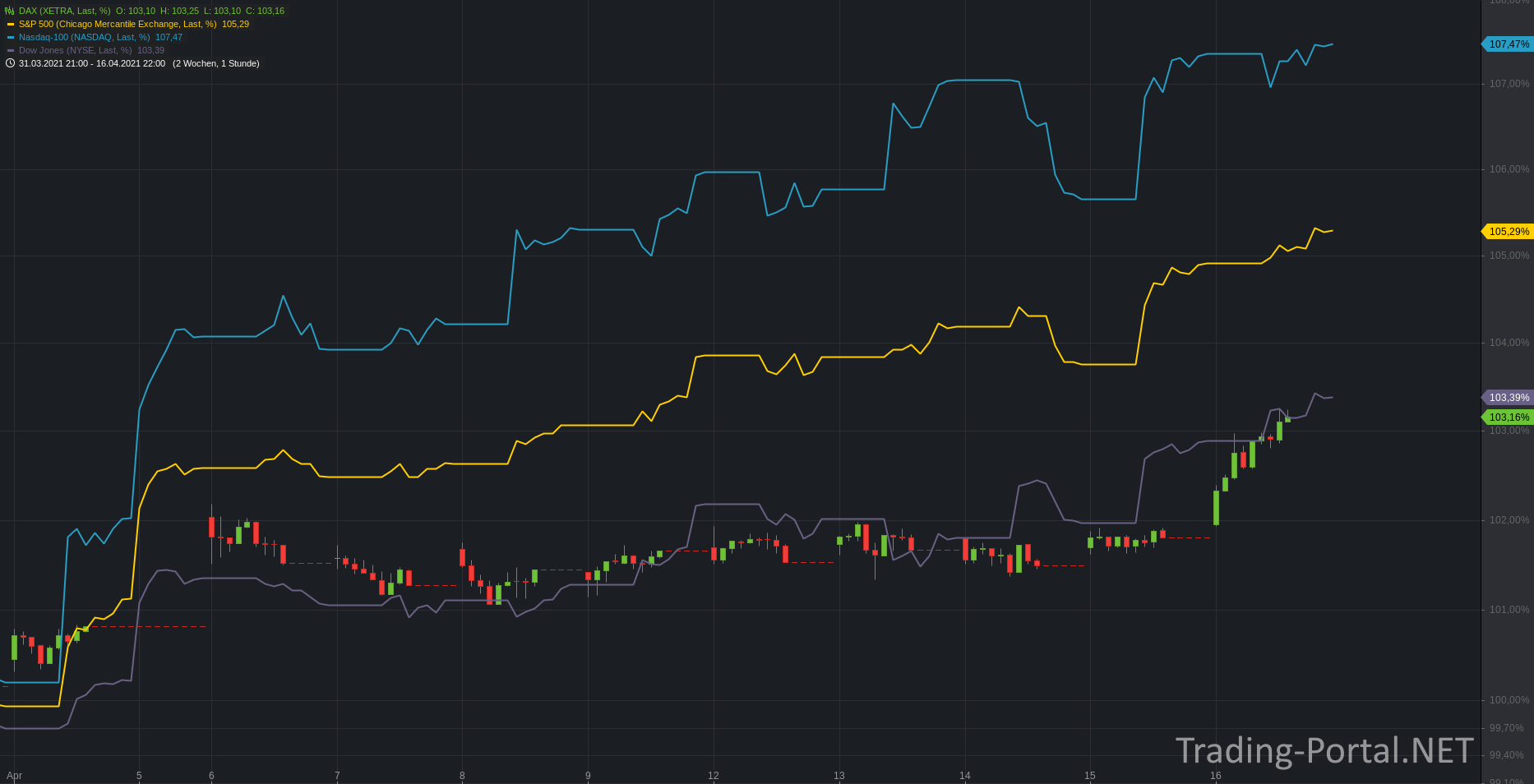The image size is (1534, 784).
Task: Click the 107,00% y-axis label
Action: coord(1509,84)
